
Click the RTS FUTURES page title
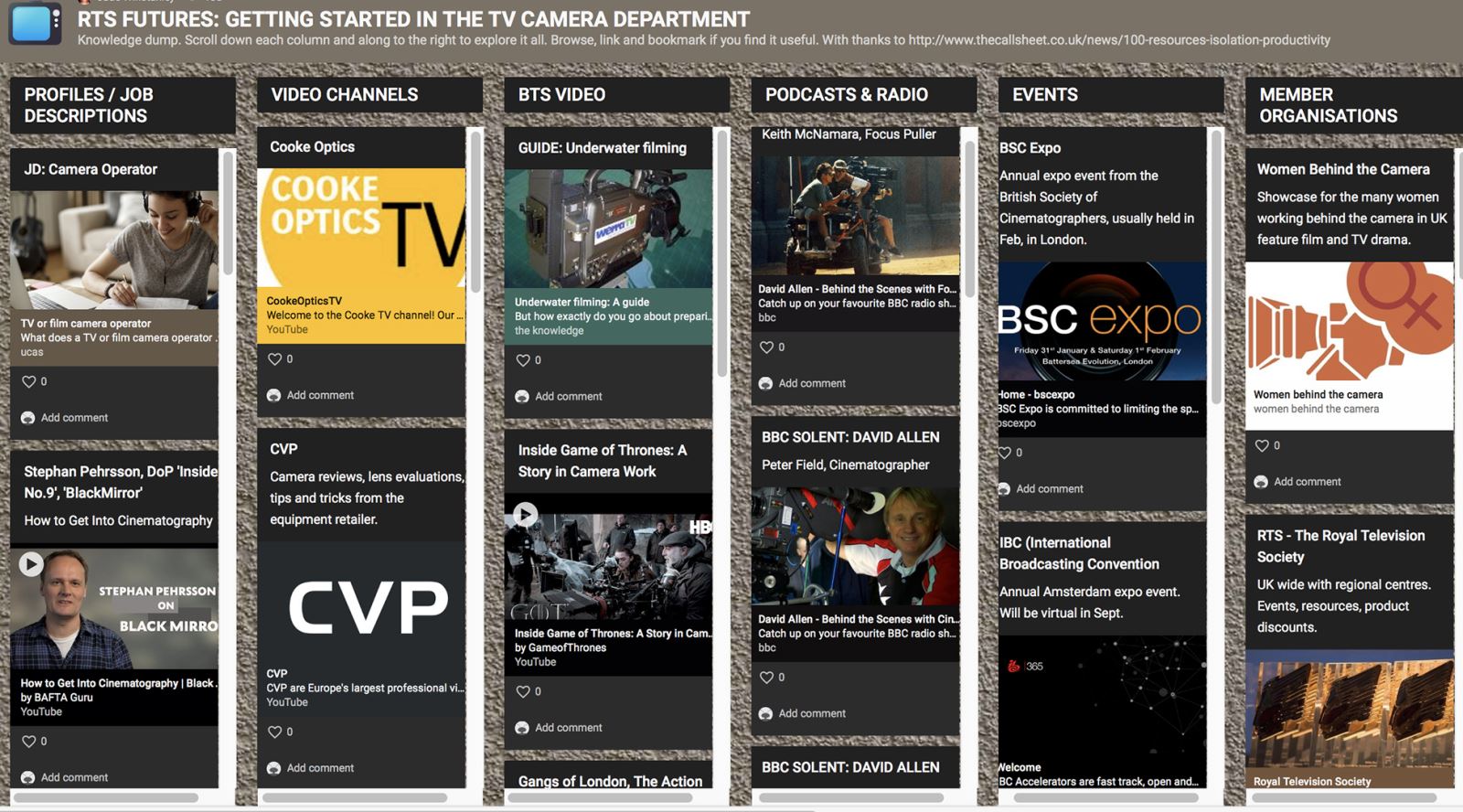point(413,19)
